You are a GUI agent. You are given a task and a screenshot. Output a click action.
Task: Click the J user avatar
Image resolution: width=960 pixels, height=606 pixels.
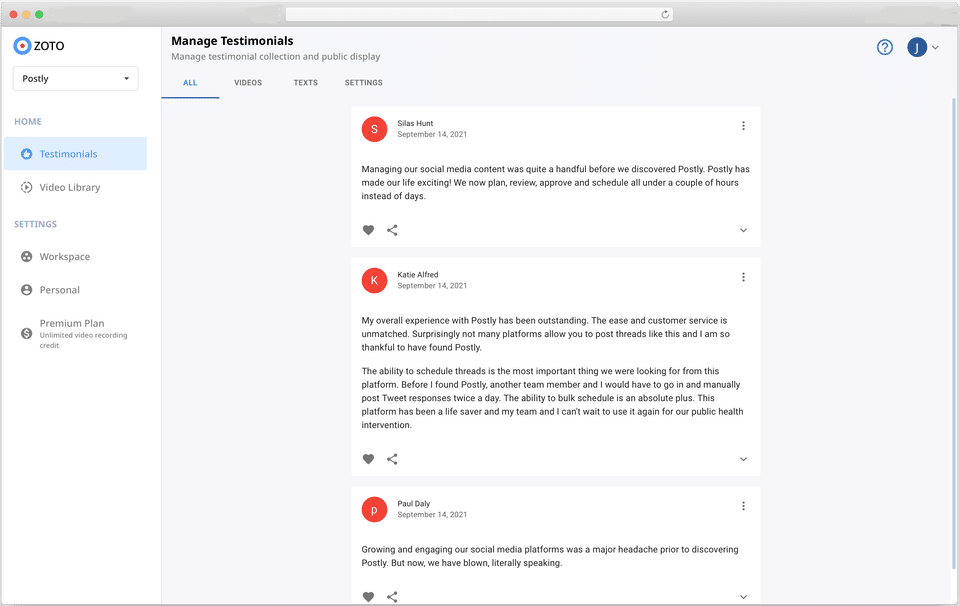click(917, 47)
